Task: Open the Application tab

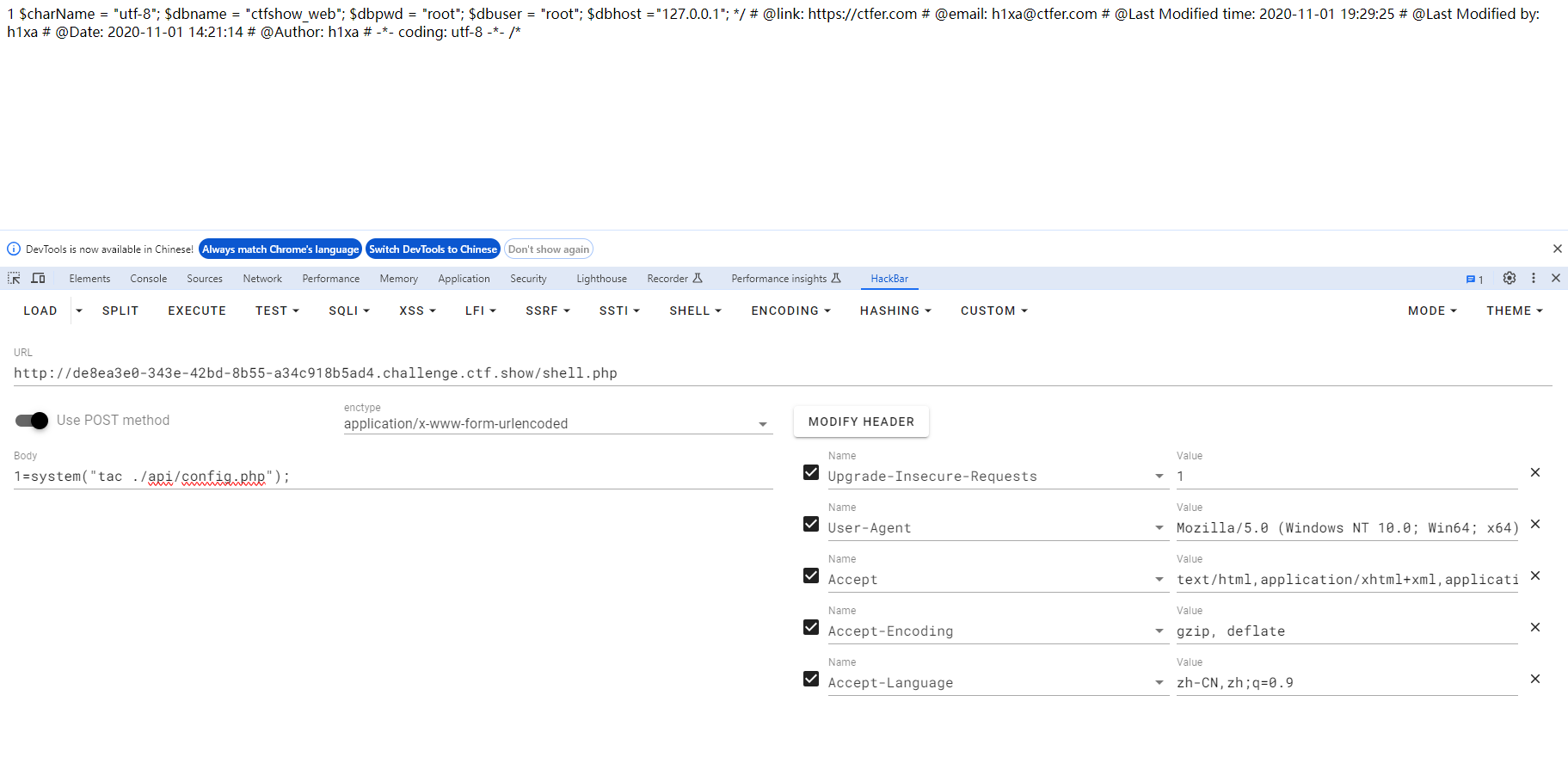Action: tap(464, 279)
